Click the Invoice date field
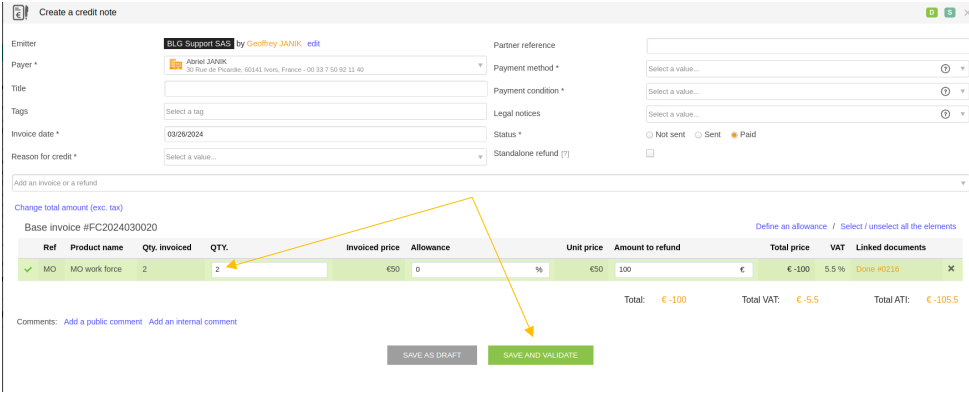 pos(326,134)
